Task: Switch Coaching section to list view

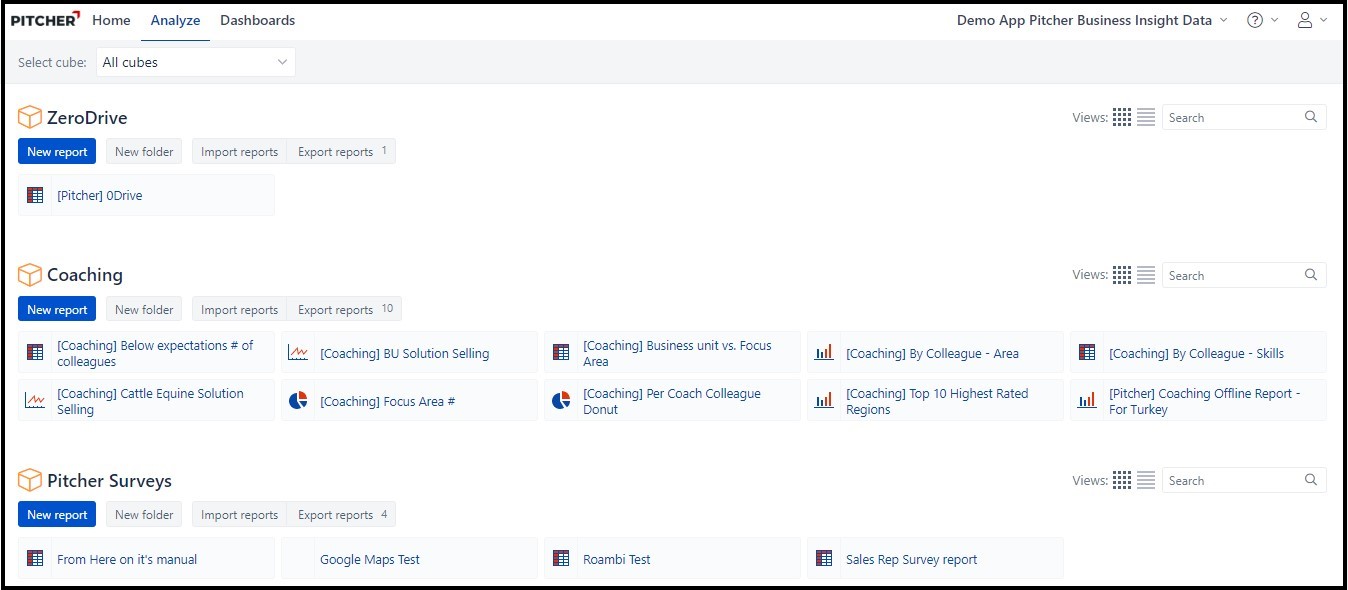Action: click(x=1146, y=275)
